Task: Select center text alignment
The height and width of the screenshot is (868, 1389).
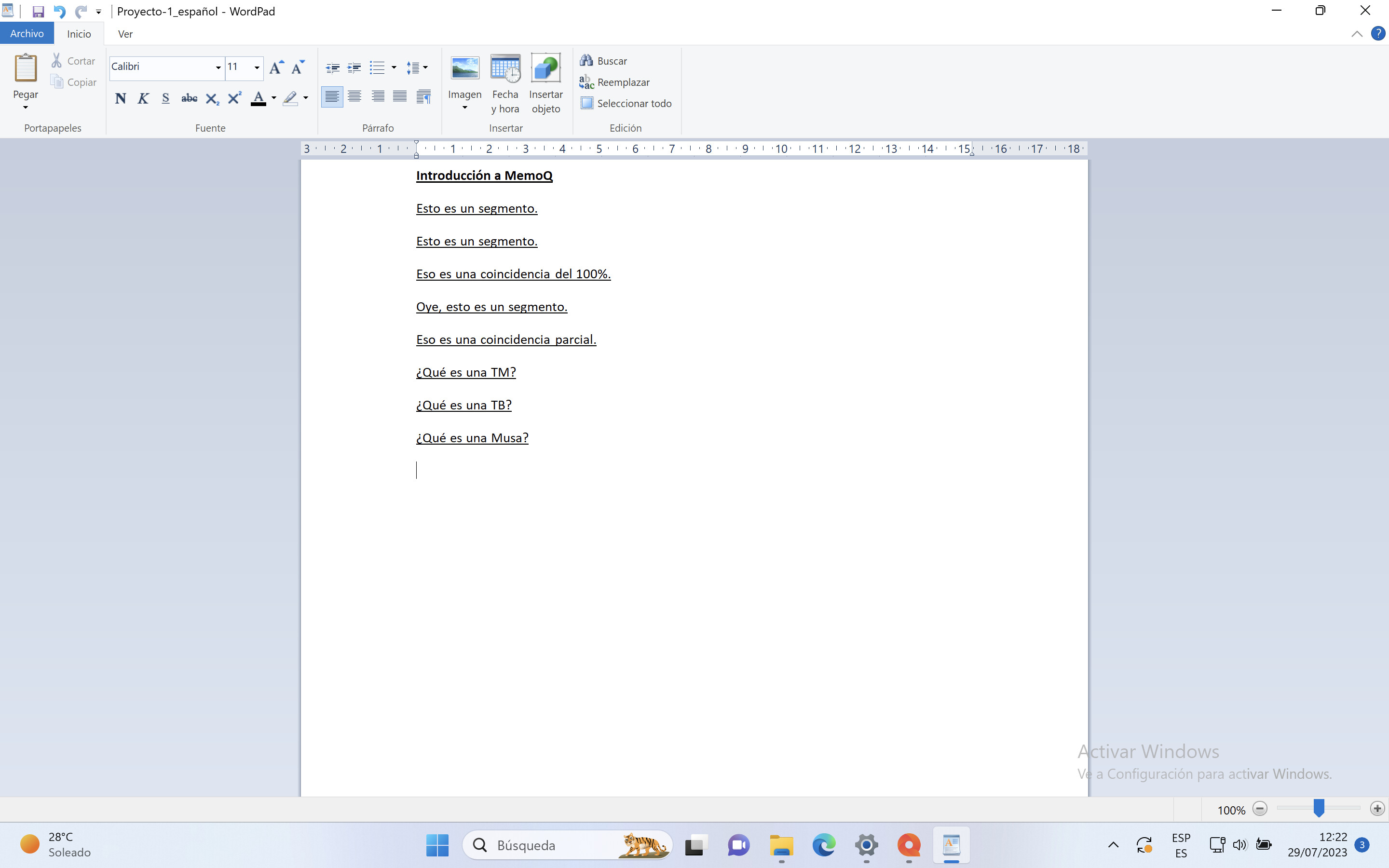Action: point(354,97)
